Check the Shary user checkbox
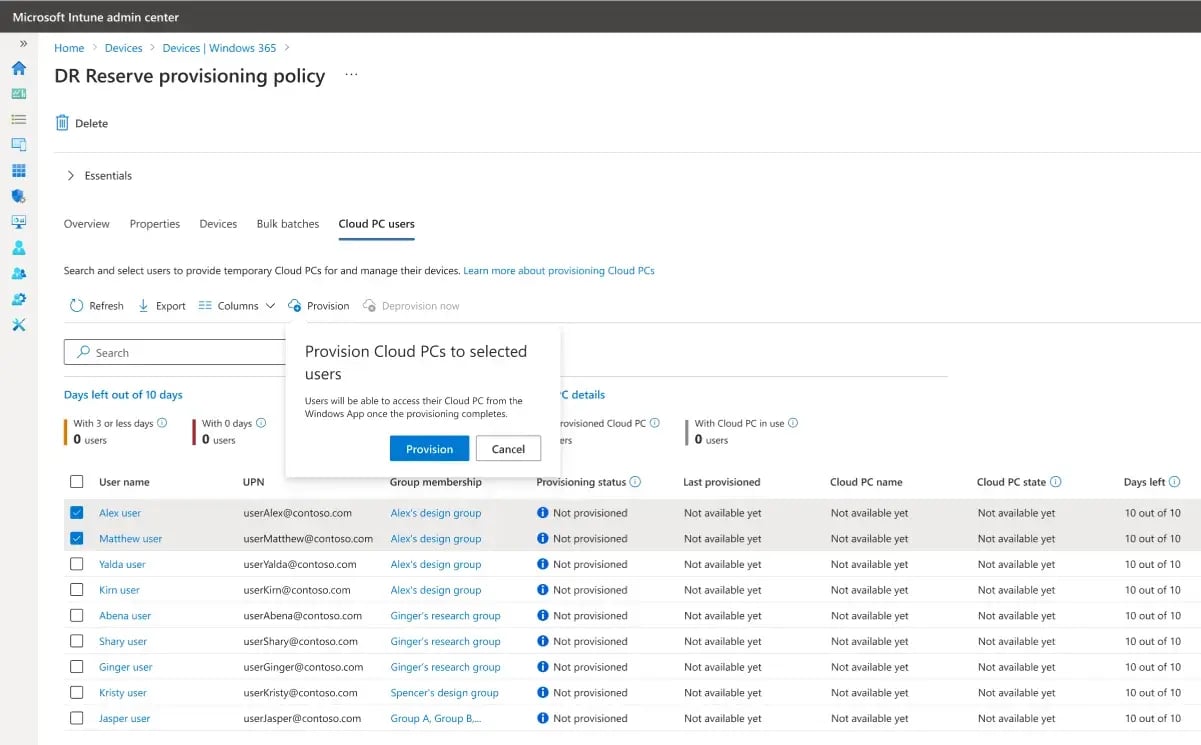Image resolution: width=1201 pixels, height=745 pixels. 77,641
